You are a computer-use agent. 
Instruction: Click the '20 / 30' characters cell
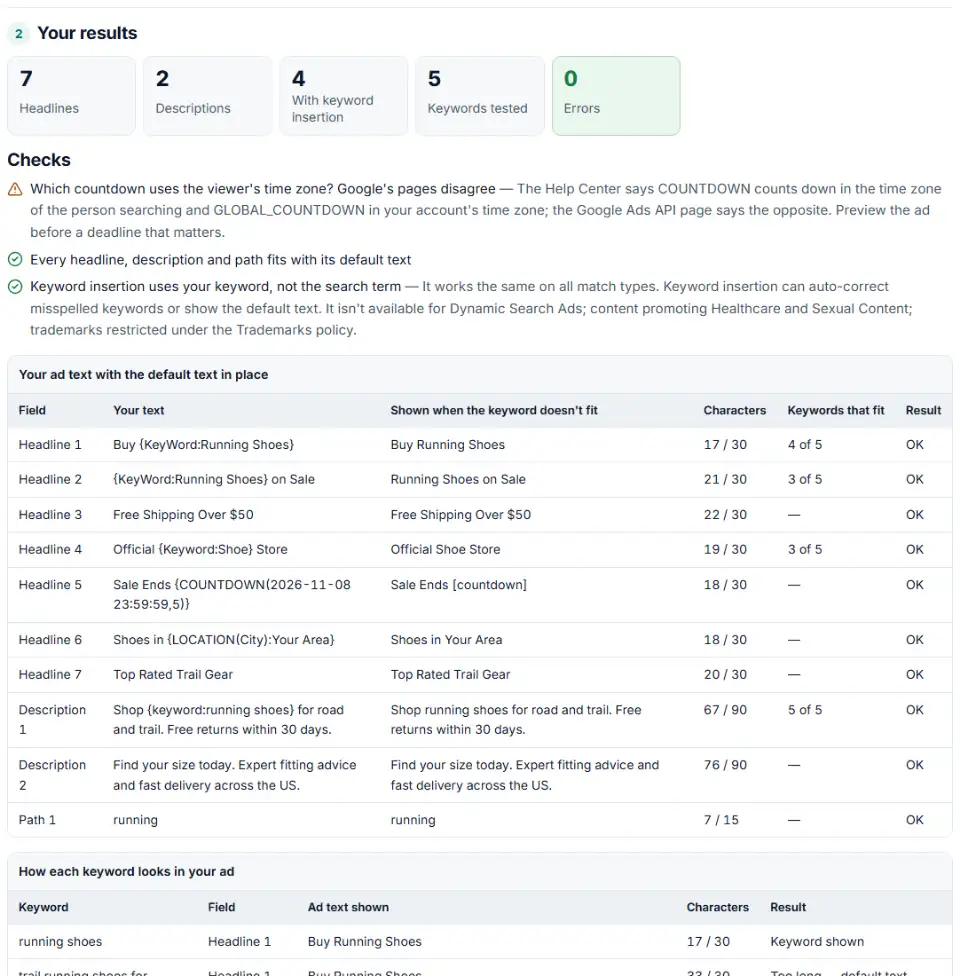725,675
